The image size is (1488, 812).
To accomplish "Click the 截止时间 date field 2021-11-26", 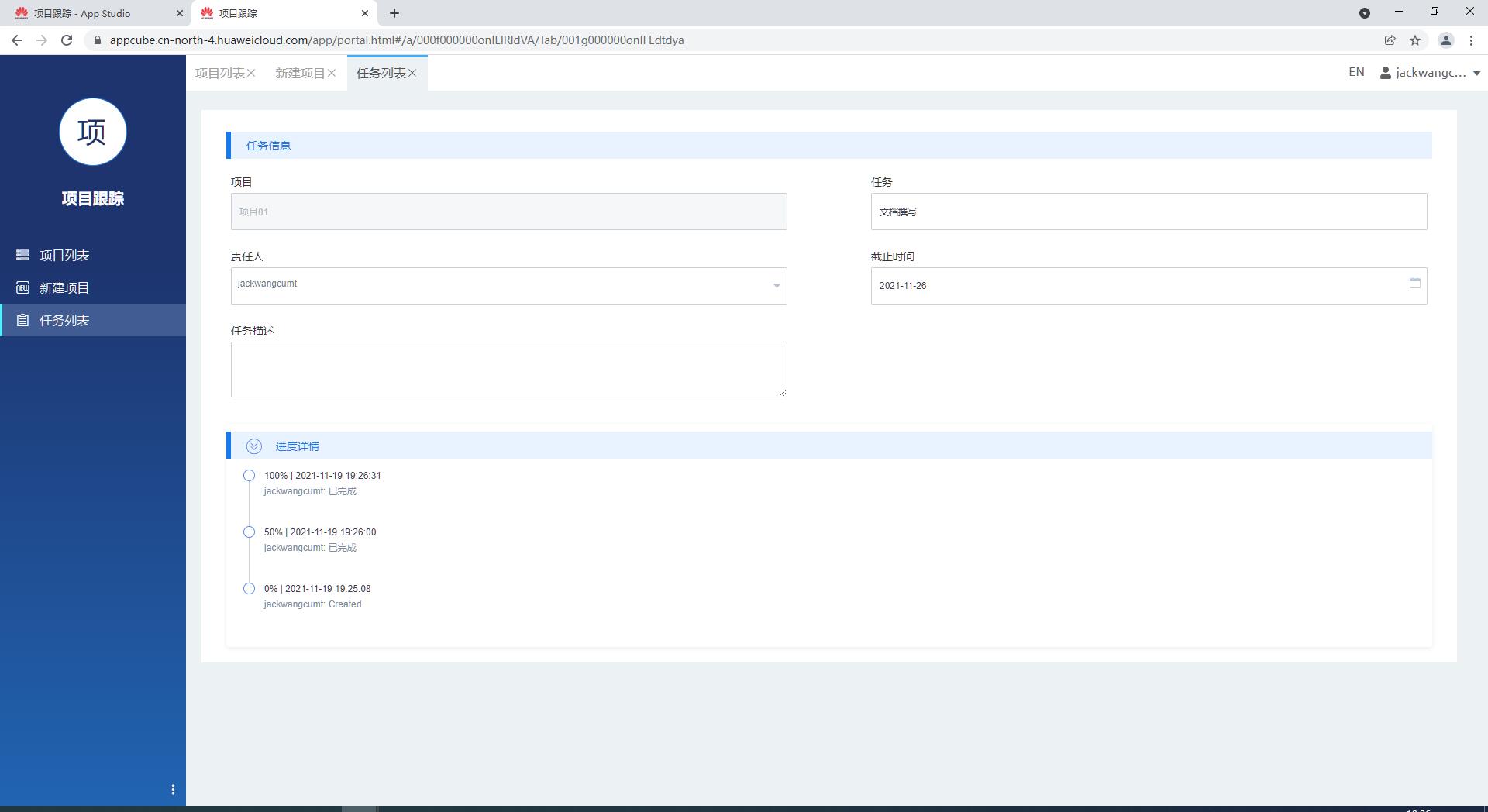I will click(x=1149, y=286).
